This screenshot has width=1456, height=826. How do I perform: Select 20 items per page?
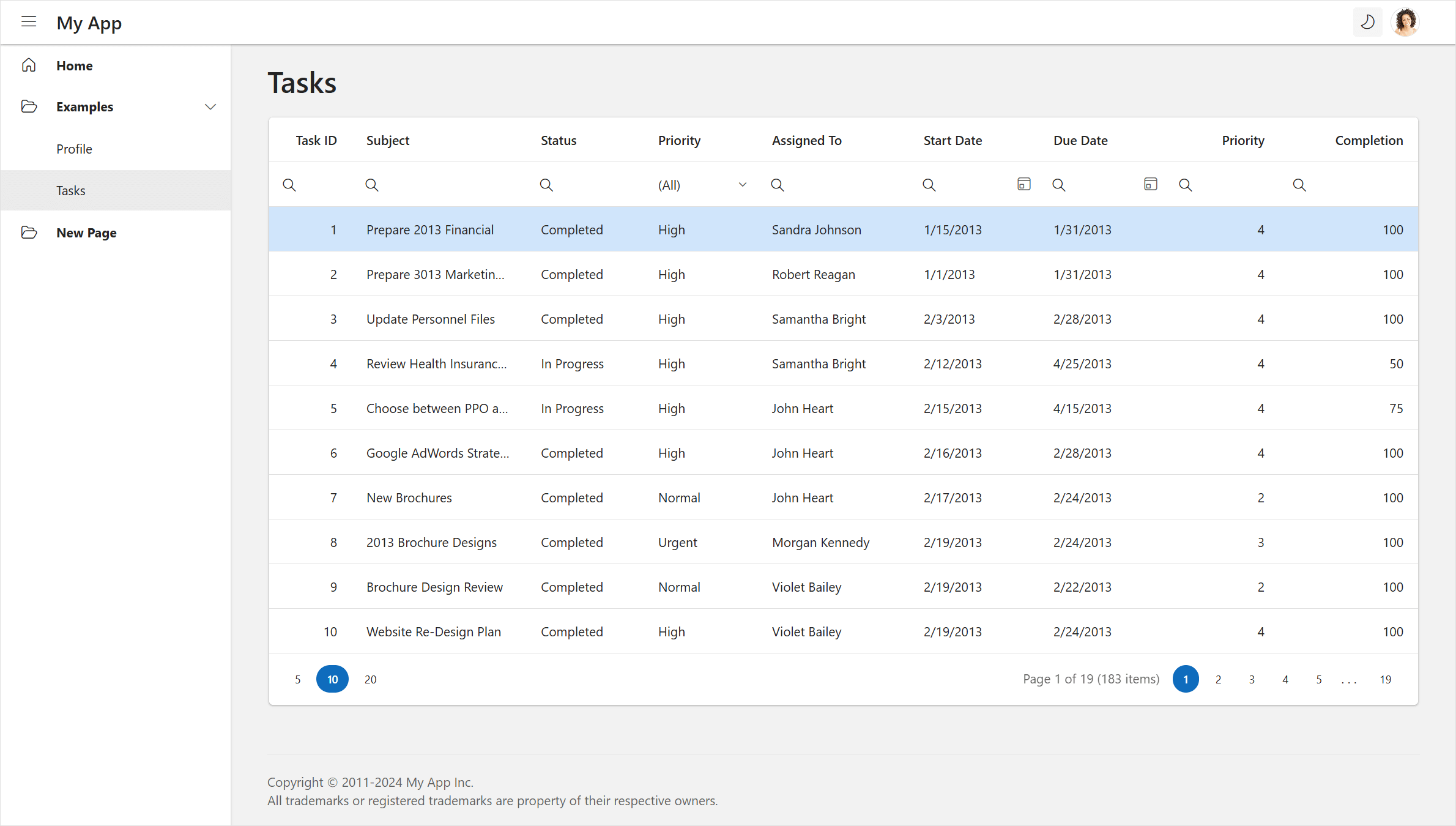(x=370, y=679)
